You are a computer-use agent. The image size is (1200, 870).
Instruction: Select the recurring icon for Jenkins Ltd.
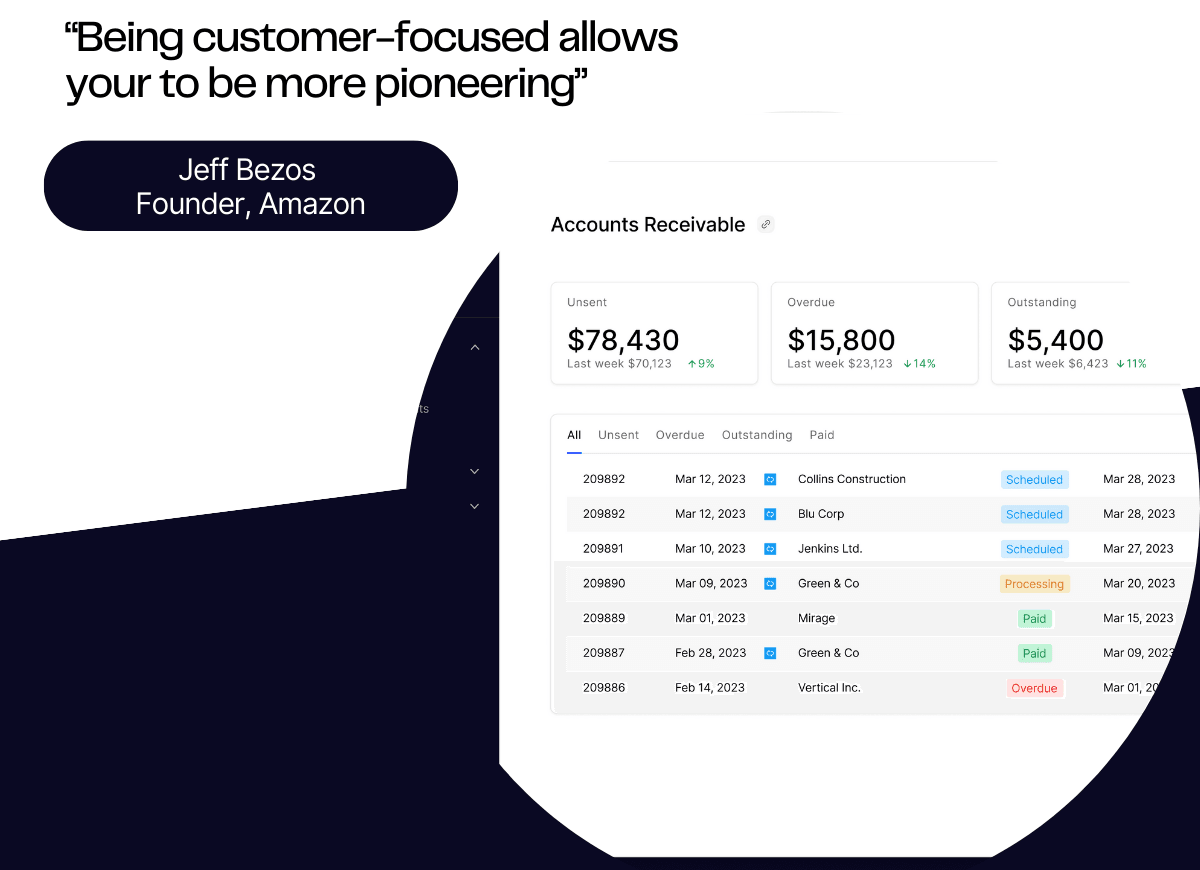click(770, 549)
